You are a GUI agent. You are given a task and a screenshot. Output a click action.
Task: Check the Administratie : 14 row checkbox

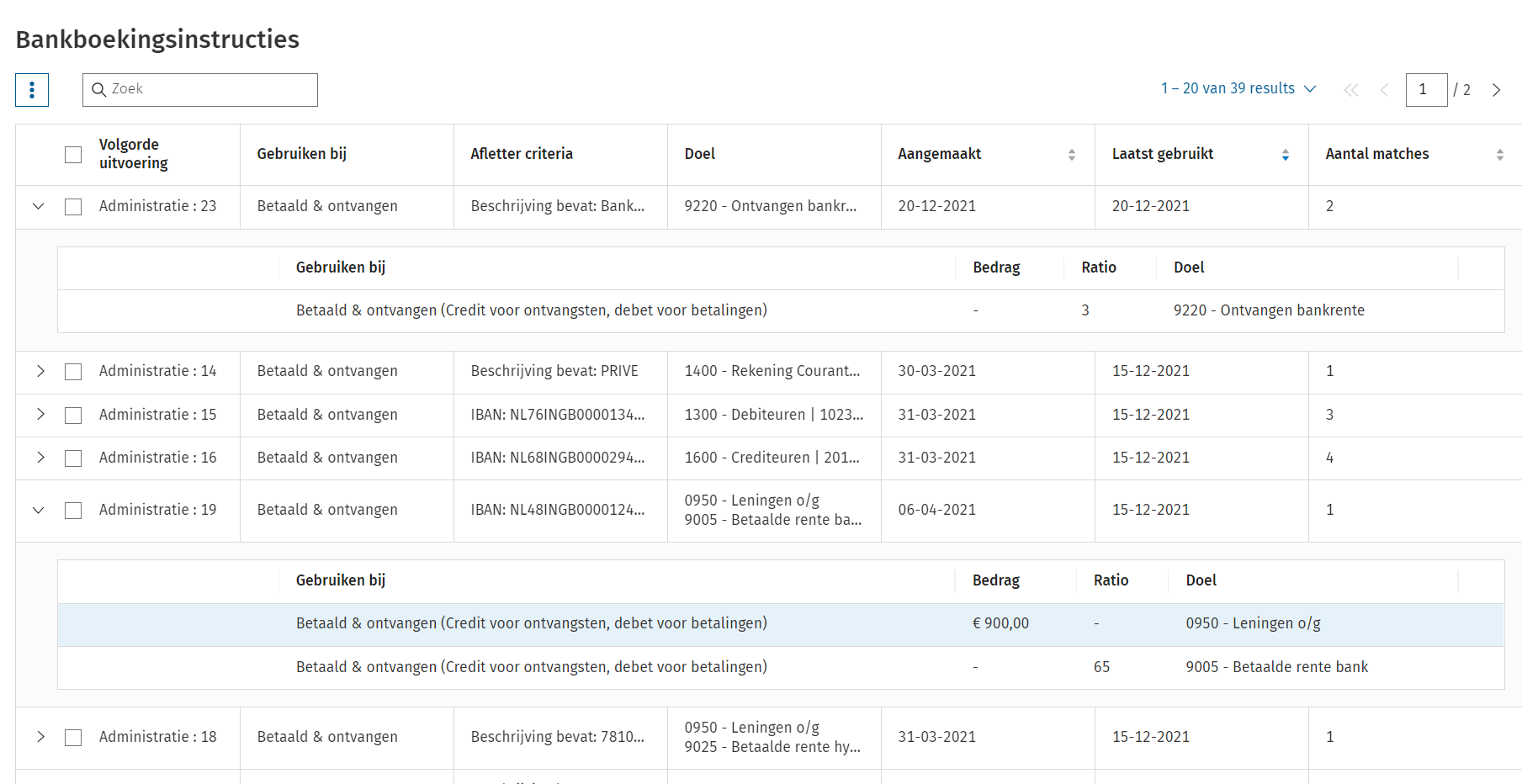(x=73, y=372)
